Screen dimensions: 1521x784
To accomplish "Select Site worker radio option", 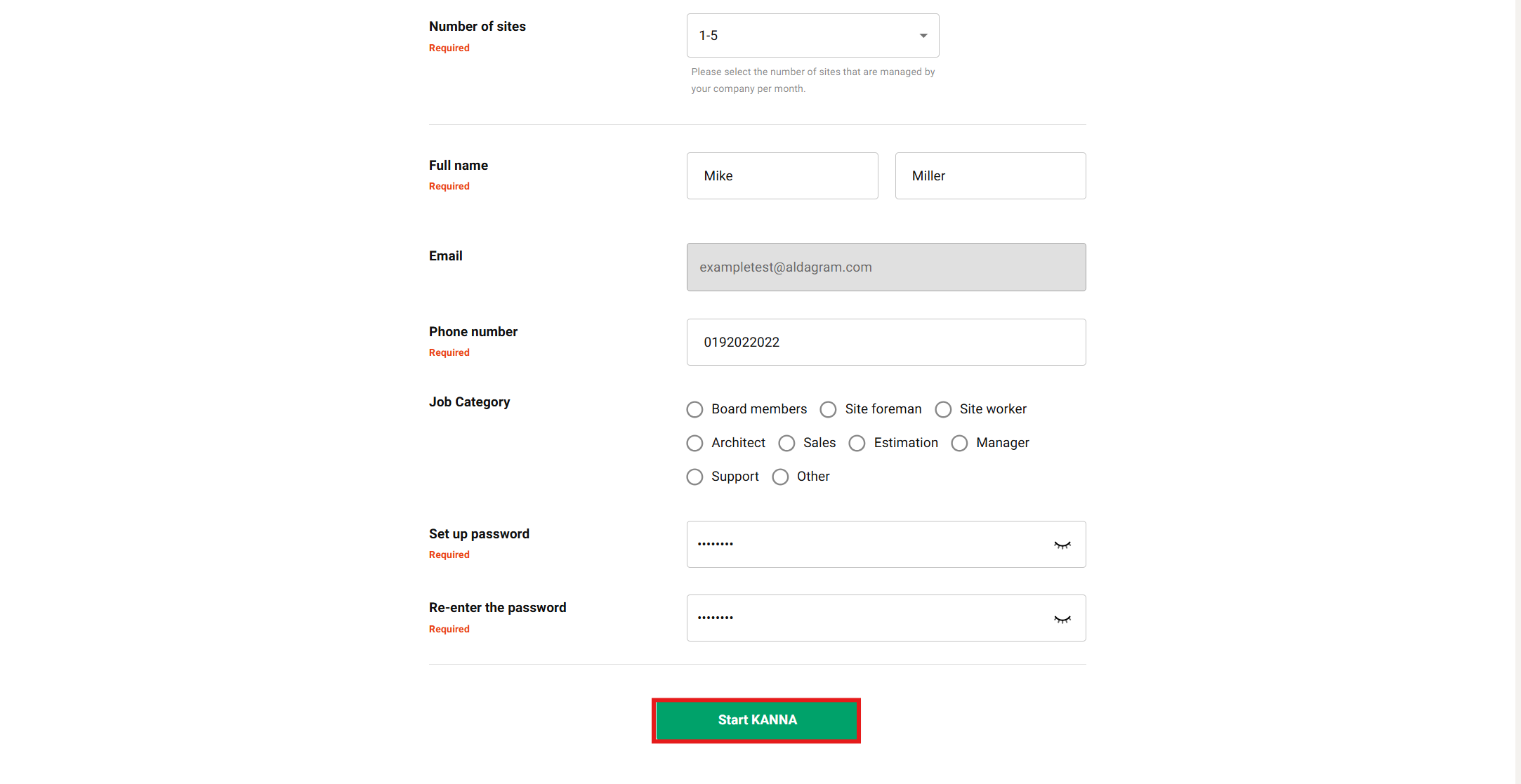I will 943,409.
